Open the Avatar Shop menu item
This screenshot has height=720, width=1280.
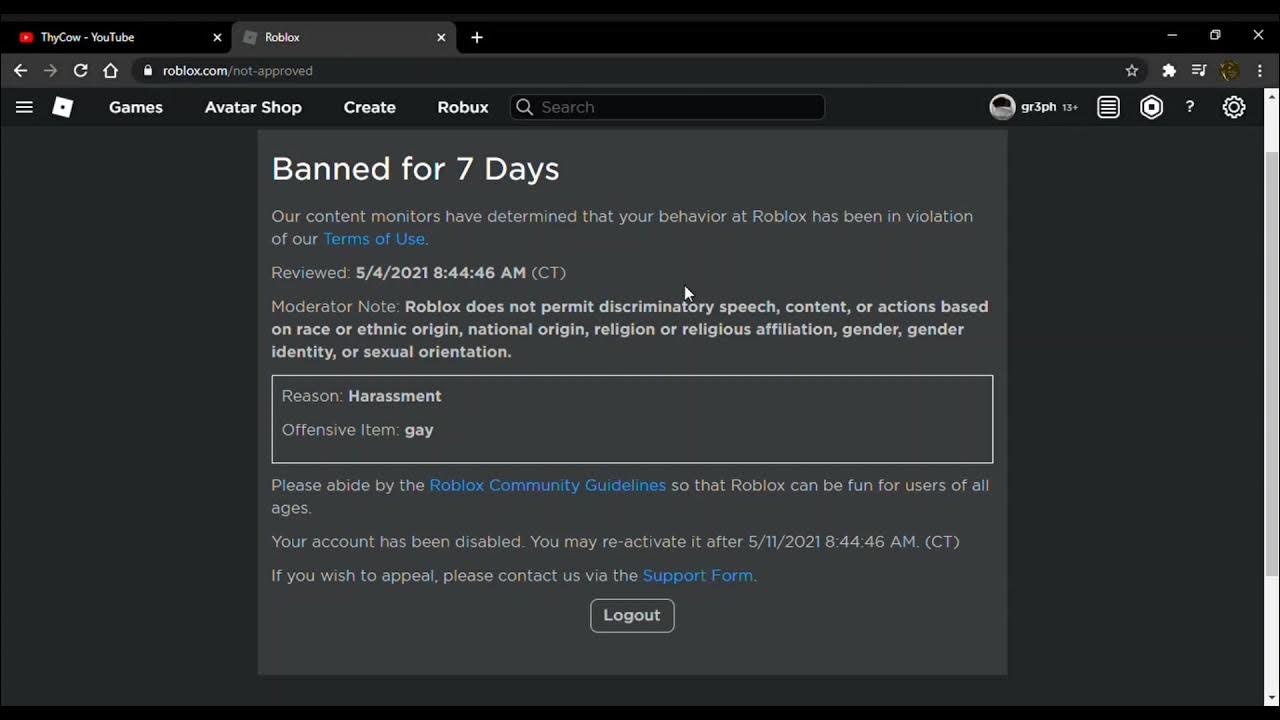click(x=253, y=107)
